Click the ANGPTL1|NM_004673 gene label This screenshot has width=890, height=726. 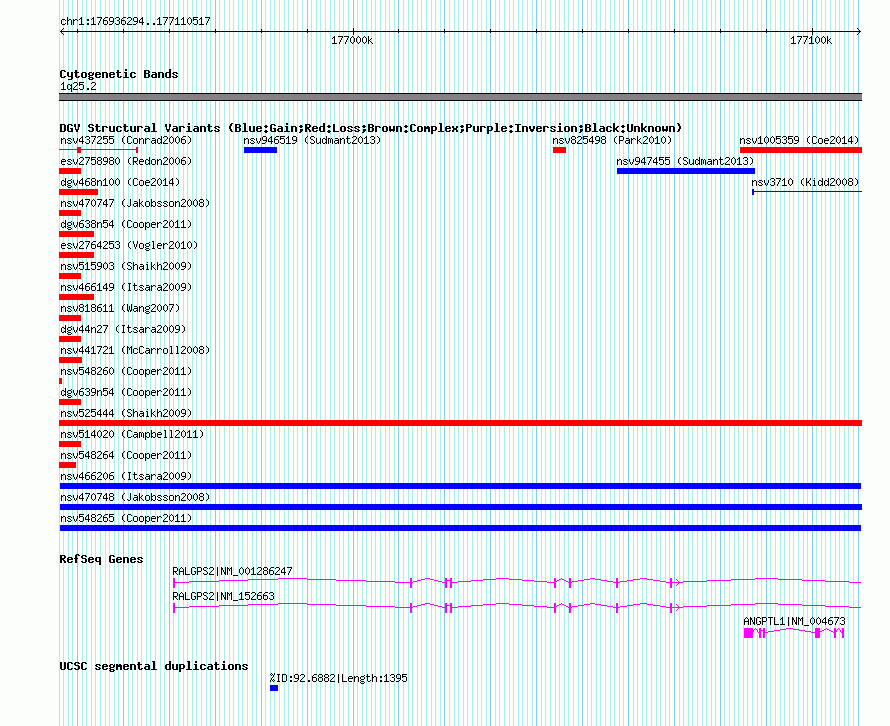click(x=794, y=621)
